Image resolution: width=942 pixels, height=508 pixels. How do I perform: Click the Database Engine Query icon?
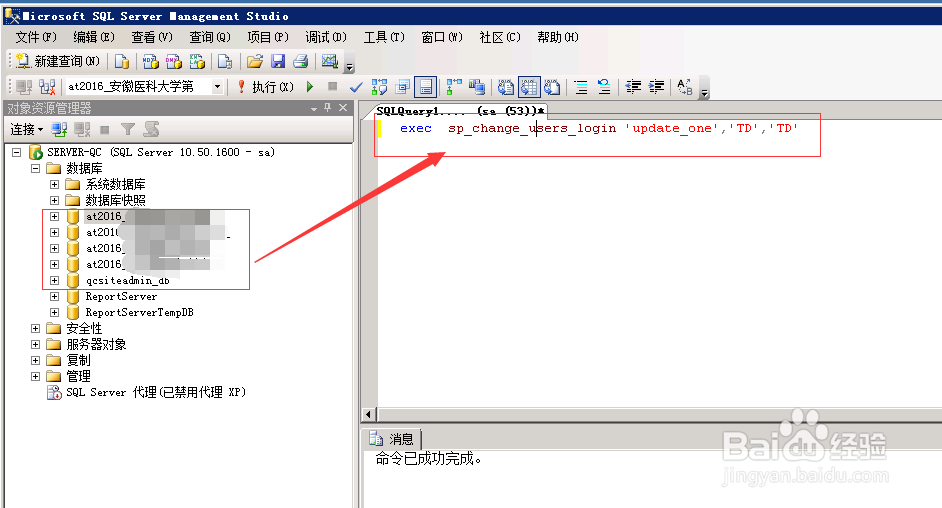pyautogui.click(x=122, y=61)
